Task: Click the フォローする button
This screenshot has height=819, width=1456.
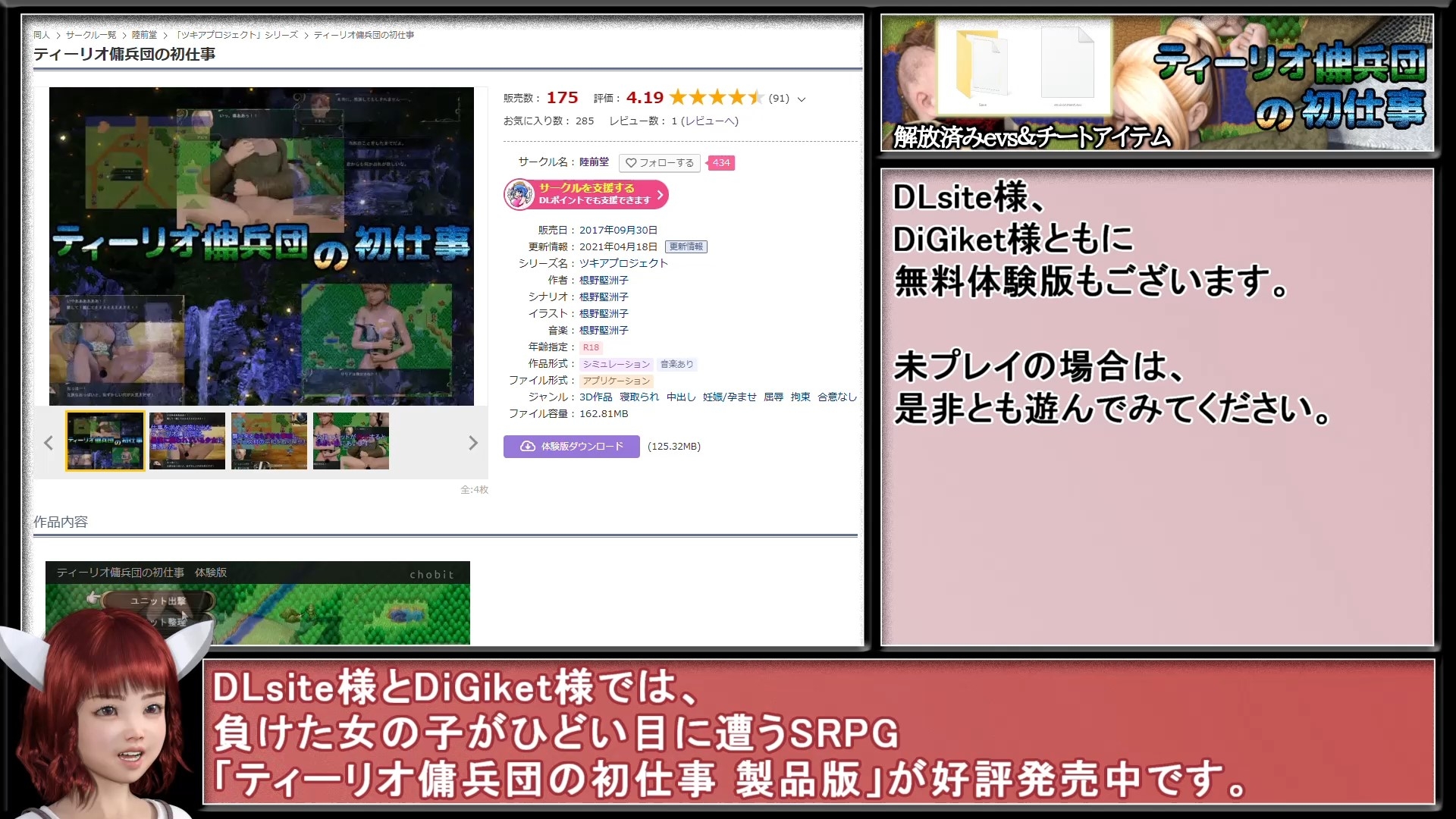Action: [x=659, y=163]
